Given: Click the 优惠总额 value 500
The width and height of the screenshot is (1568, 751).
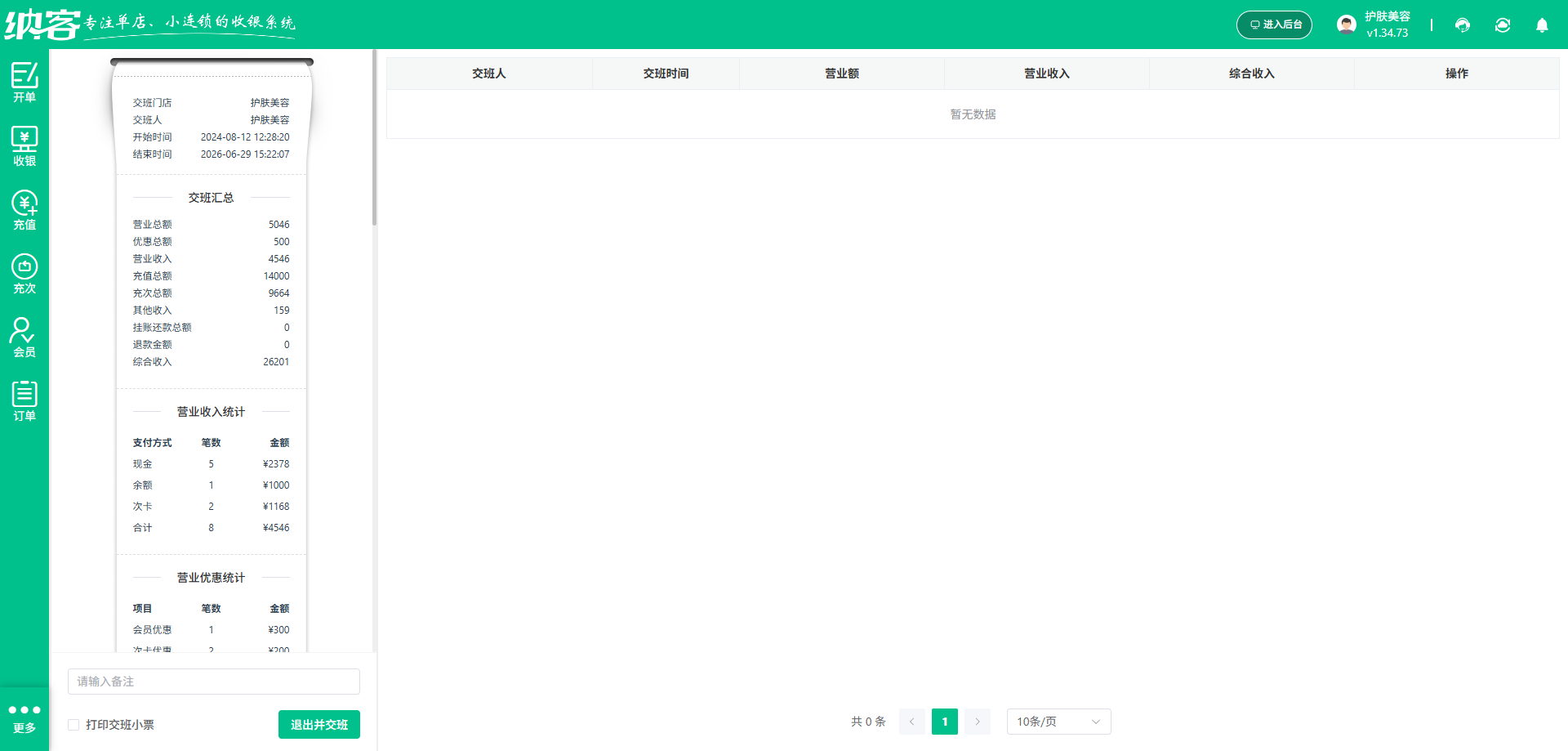Looking at the screenshot, I should [282, 242].
